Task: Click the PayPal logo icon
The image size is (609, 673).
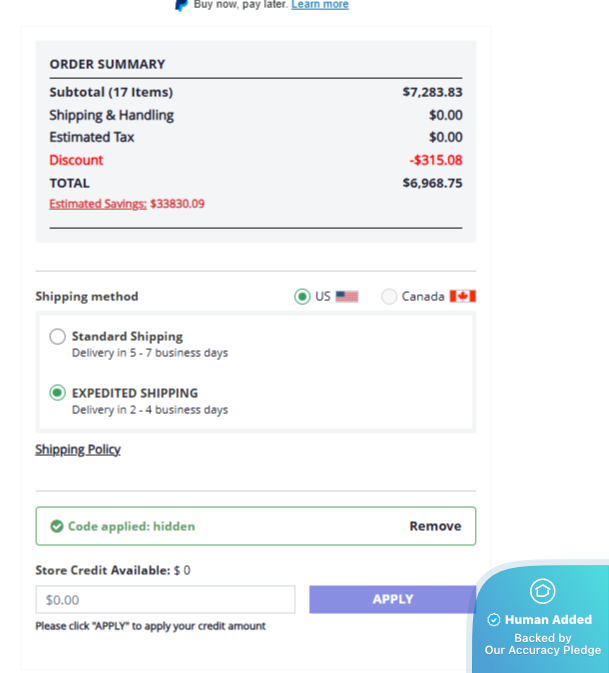Action: (x=181, y=5)
